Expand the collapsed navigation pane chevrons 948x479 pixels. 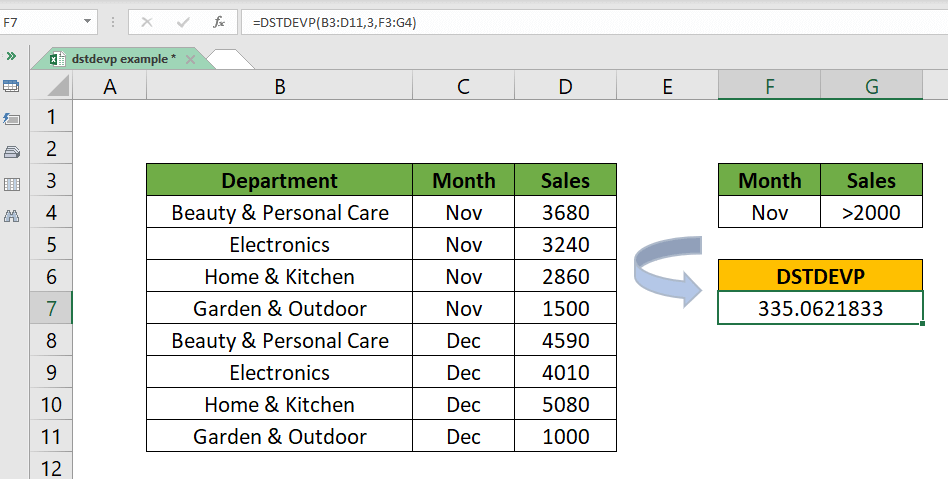11,56
